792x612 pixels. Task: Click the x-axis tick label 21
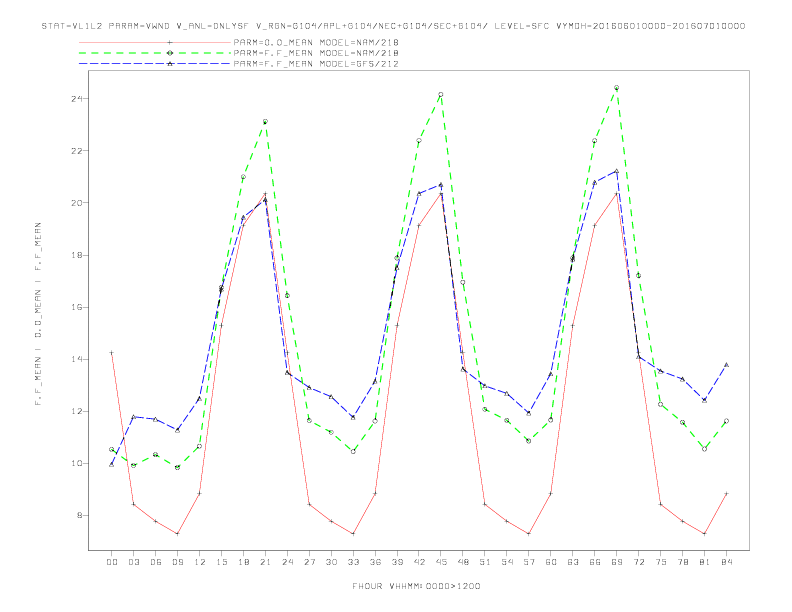click(265, 562)
